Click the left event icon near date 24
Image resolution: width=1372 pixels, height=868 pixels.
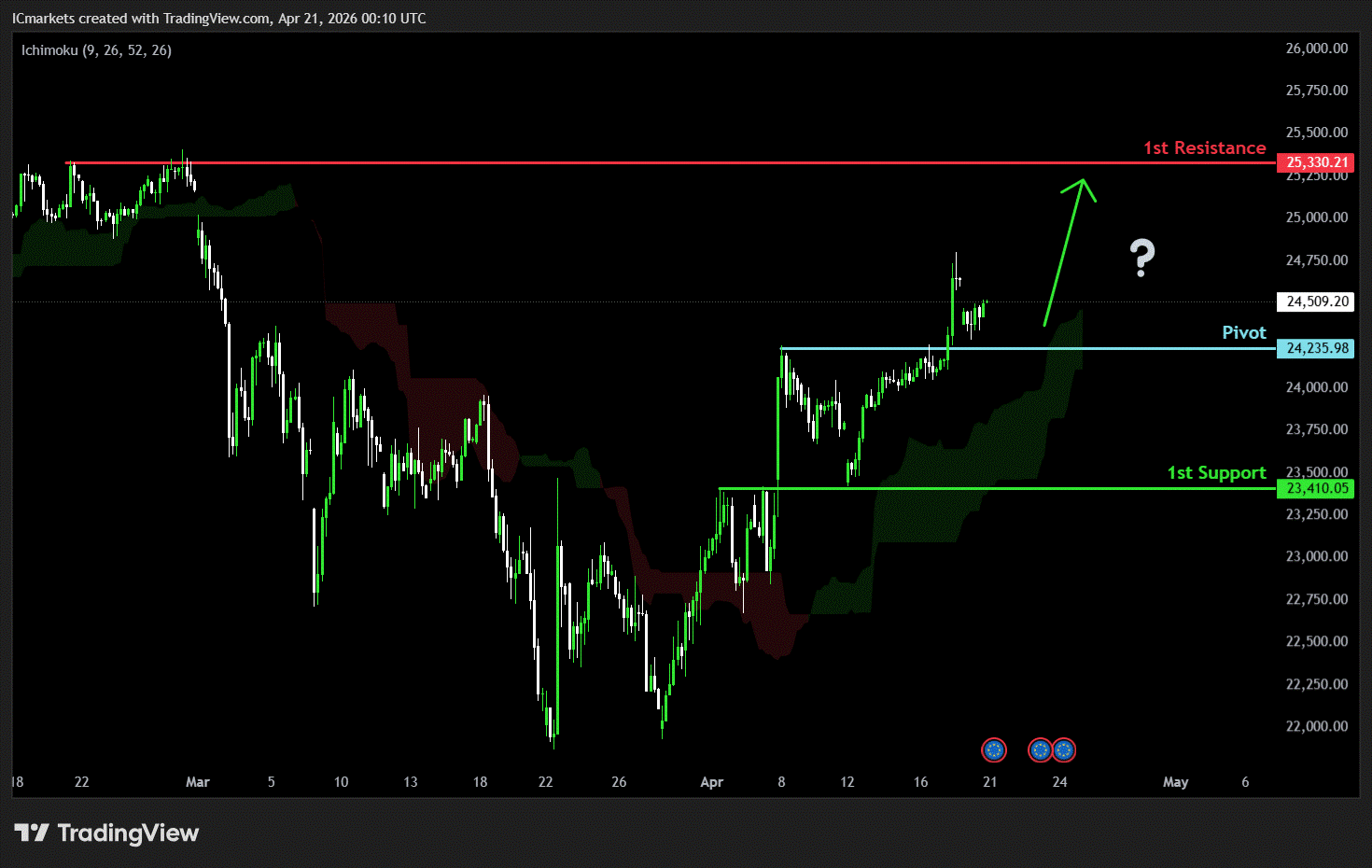[x=1040, y=749]
